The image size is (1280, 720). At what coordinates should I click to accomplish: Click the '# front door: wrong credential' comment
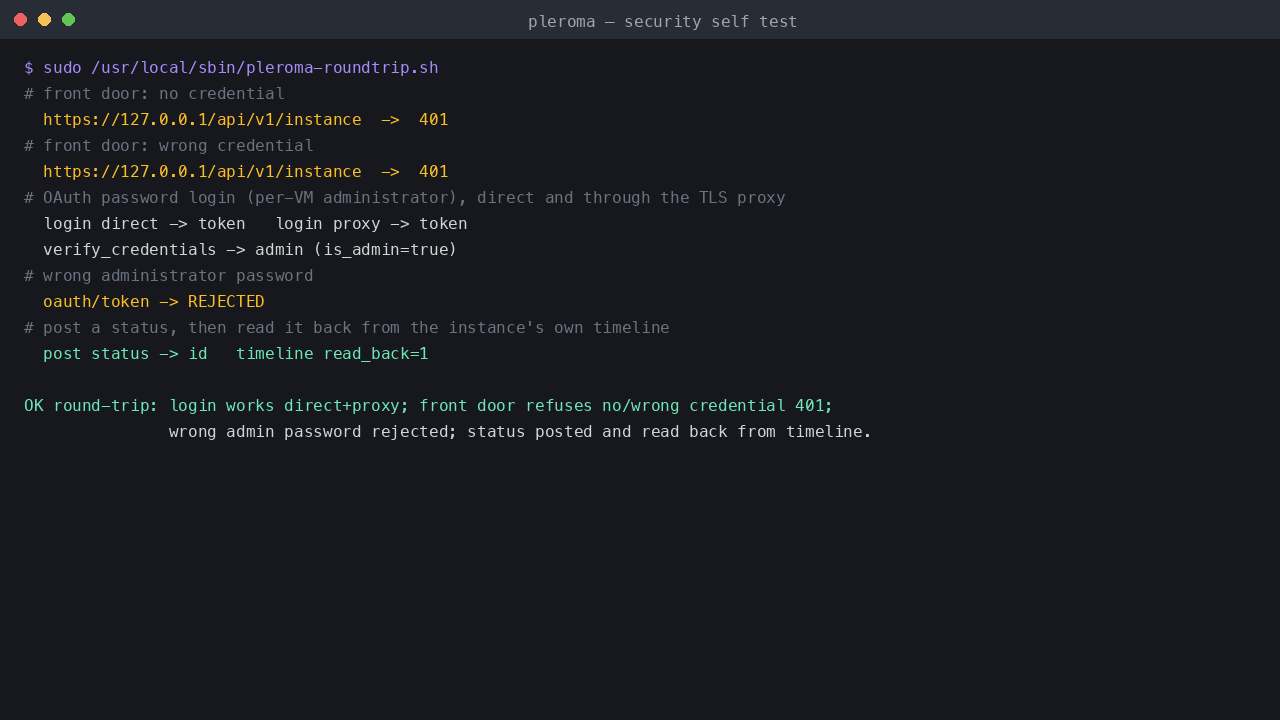pos(169,146)
